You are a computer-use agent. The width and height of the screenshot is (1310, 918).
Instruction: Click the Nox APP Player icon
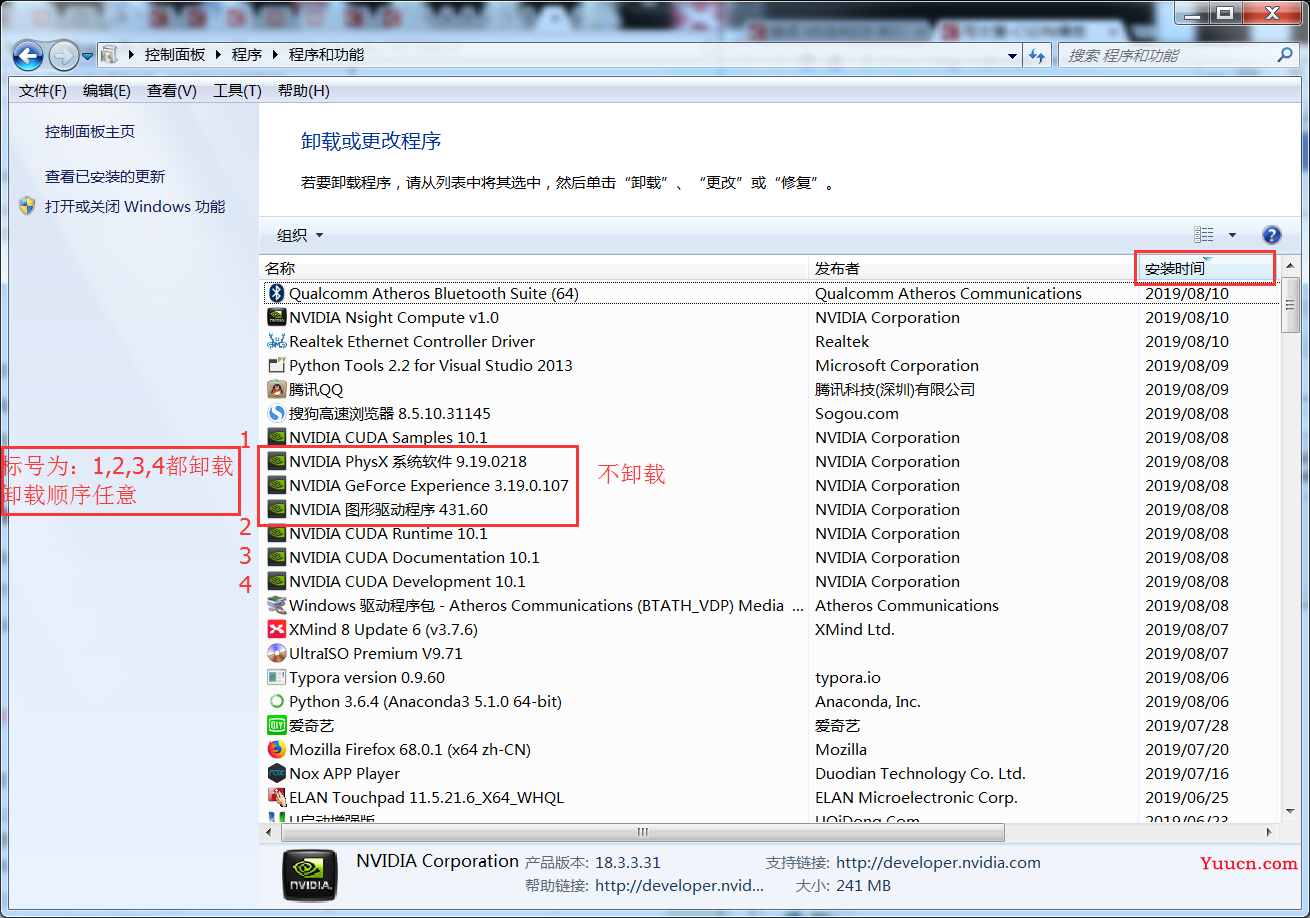click(277, 774)
